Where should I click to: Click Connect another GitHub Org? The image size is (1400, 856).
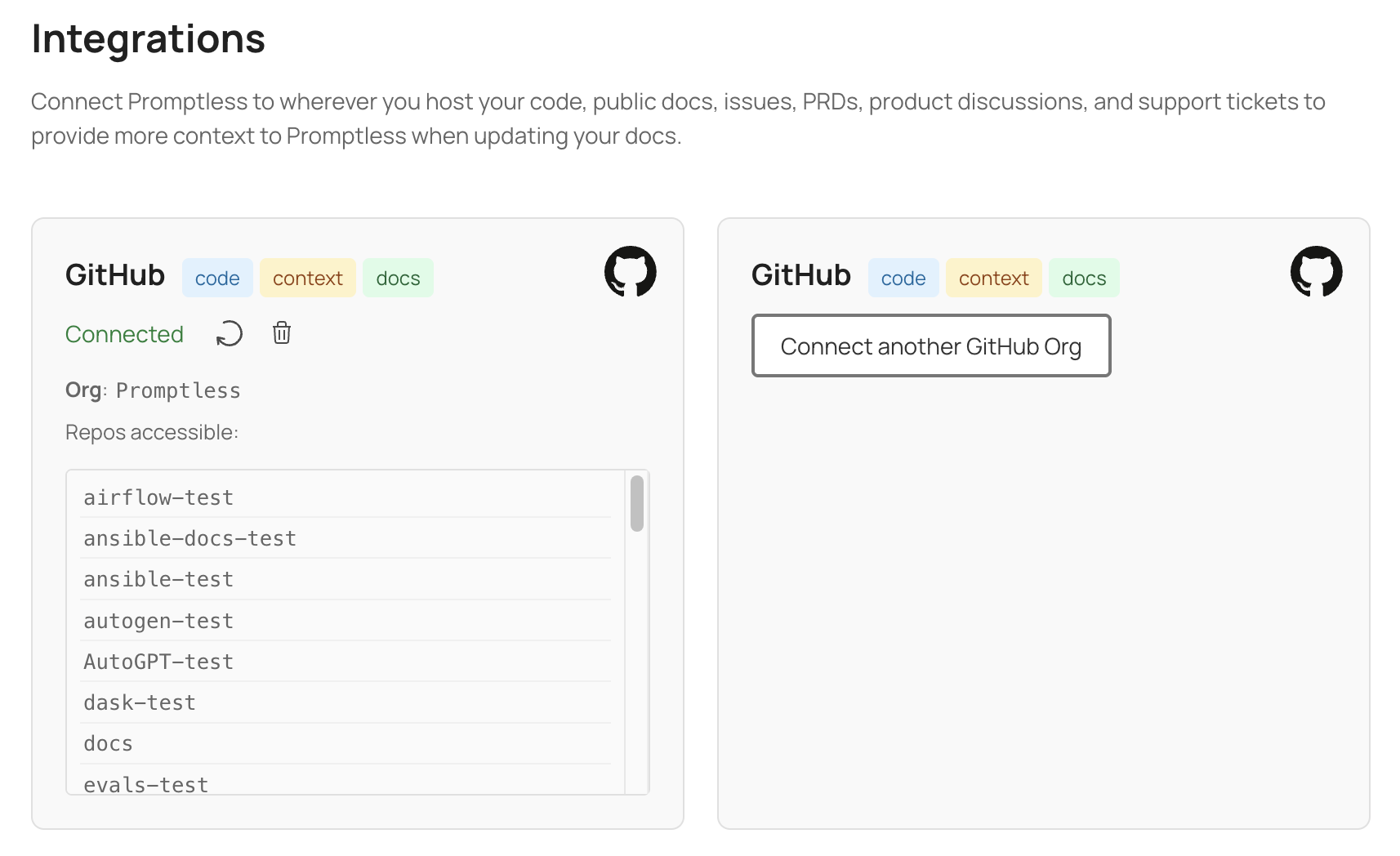click(x=930, y=346)
